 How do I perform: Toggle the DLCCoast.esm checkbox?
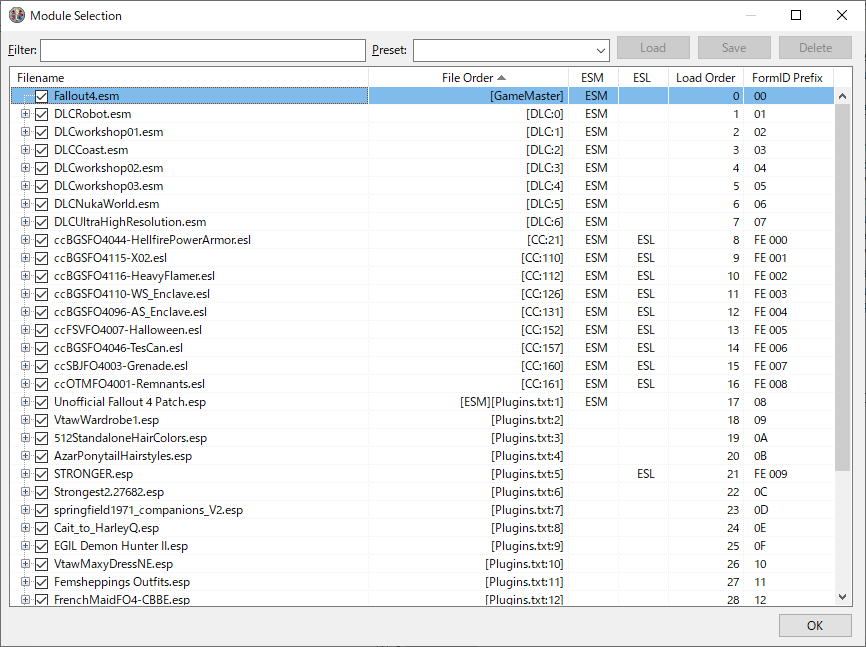click(41, 150)
